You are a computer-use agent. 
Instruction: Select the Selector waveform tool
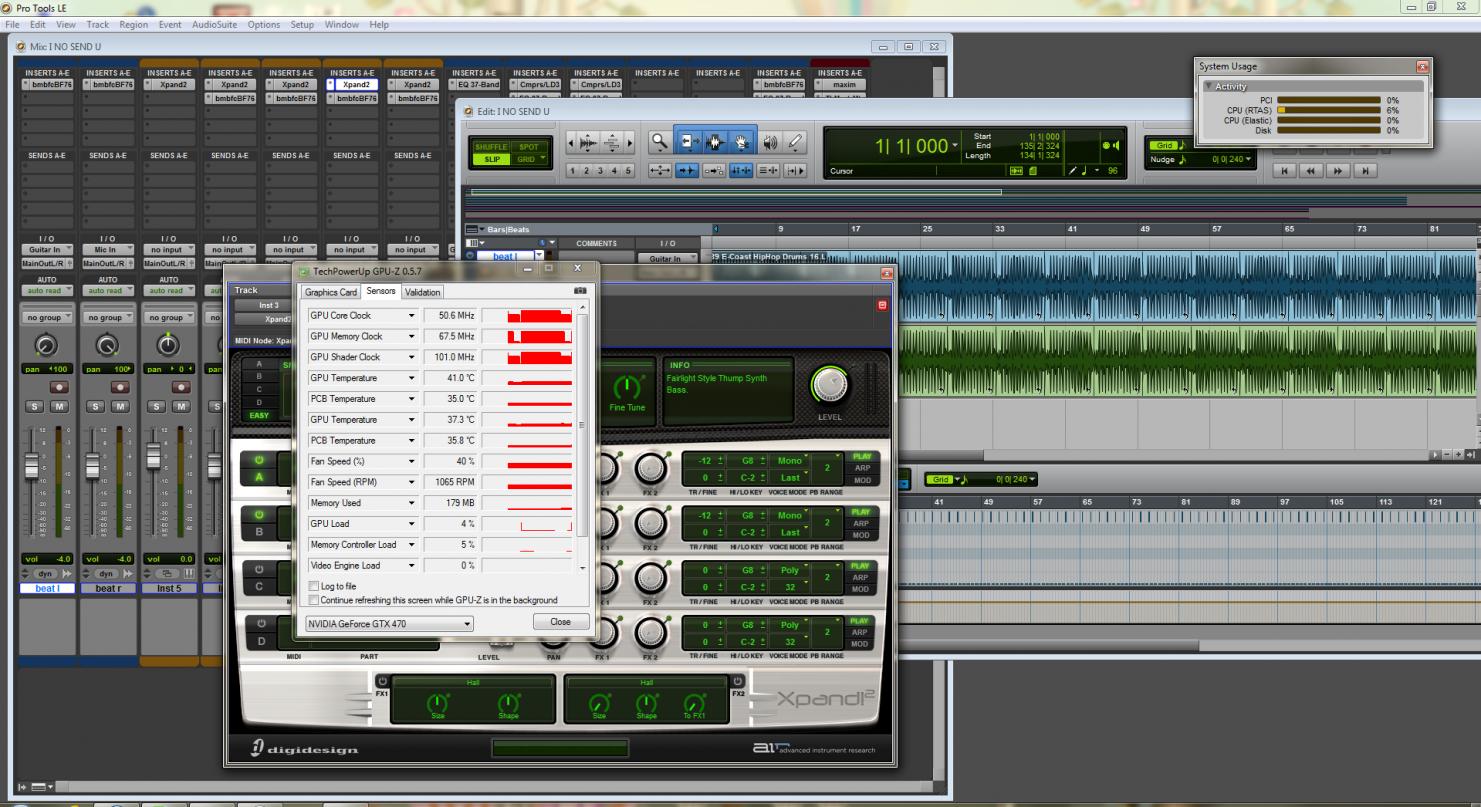pos(715,143)
